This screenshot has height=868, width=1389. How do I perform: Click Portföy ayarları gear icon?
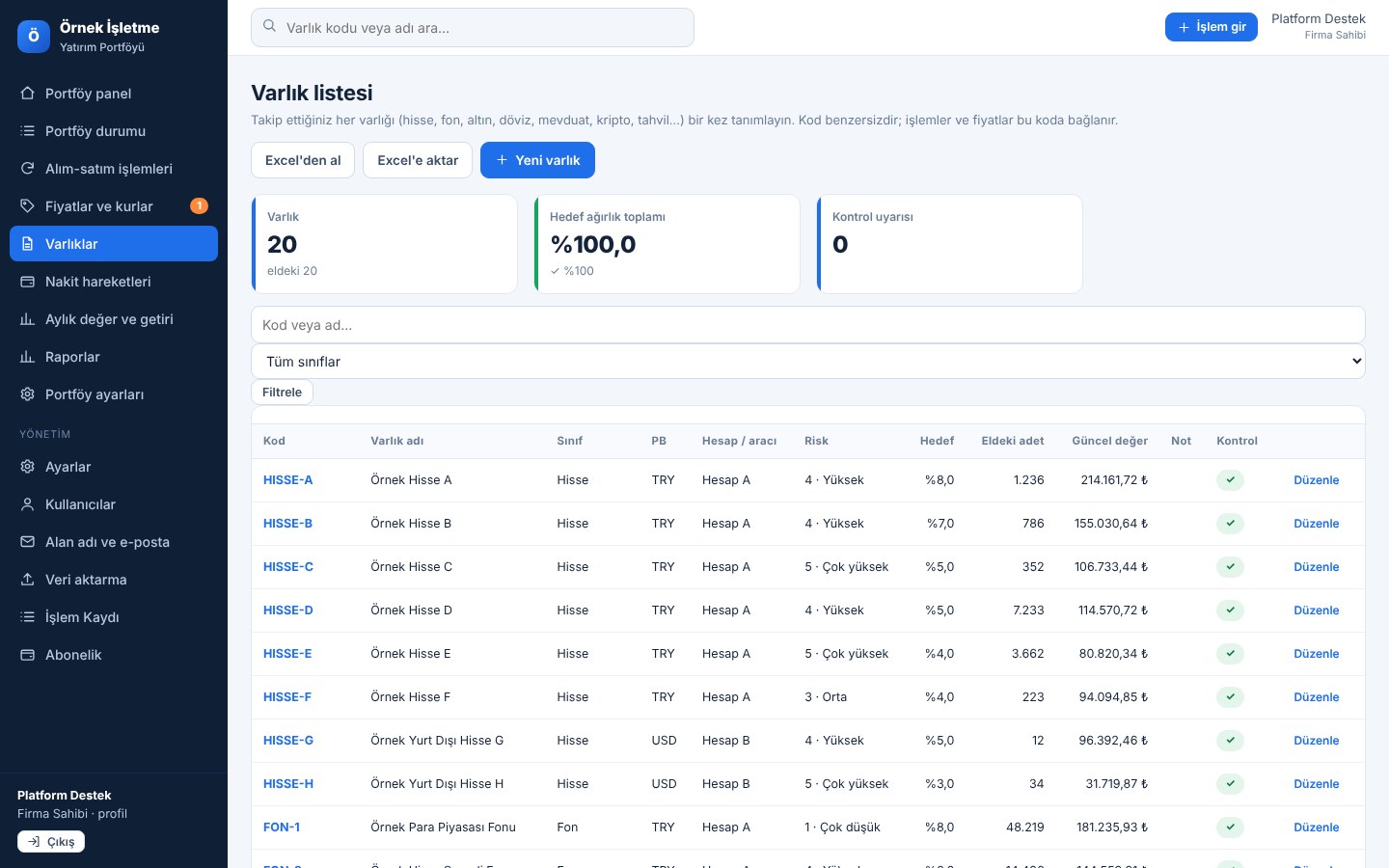(27, 394)
